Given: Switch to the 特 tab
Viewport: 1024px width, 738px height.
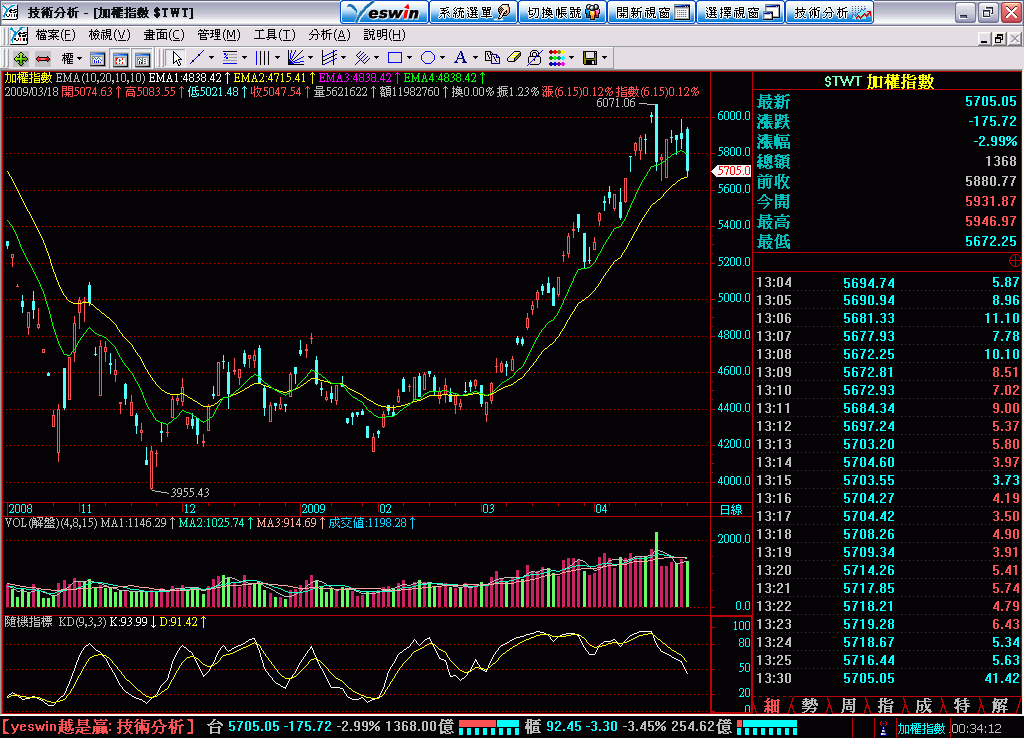Looking at the screenshot, I should click(961, 705).
